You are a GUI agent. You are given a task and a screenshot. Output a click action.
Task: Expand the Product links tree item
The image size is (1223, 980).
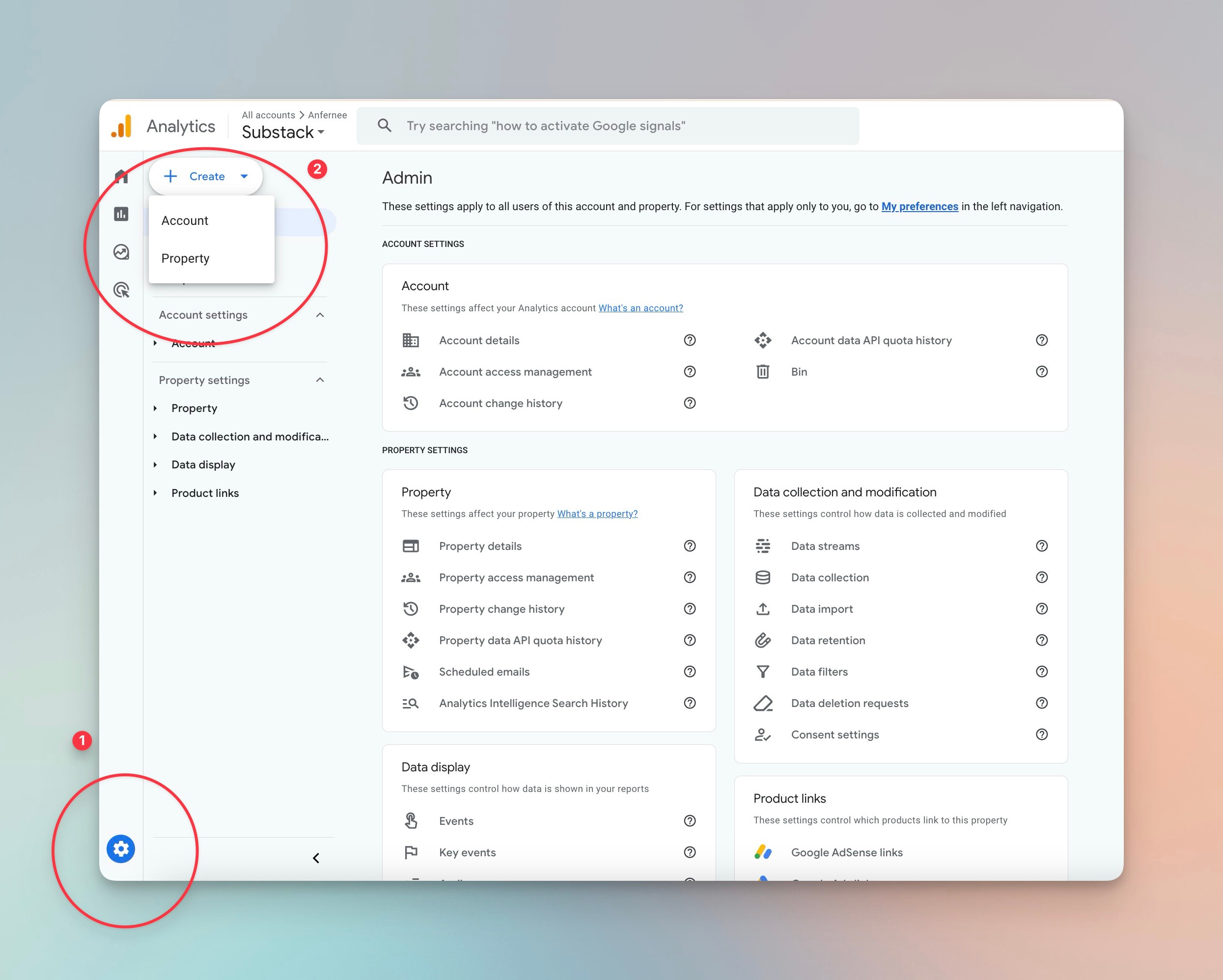coord(155,493)
